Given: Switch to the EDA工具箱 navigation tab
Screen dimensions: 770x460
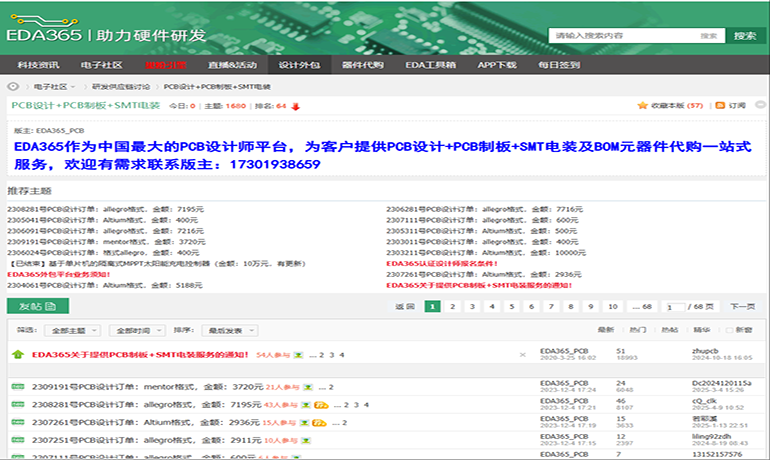Looking at the screenshot, I should 430,65.
